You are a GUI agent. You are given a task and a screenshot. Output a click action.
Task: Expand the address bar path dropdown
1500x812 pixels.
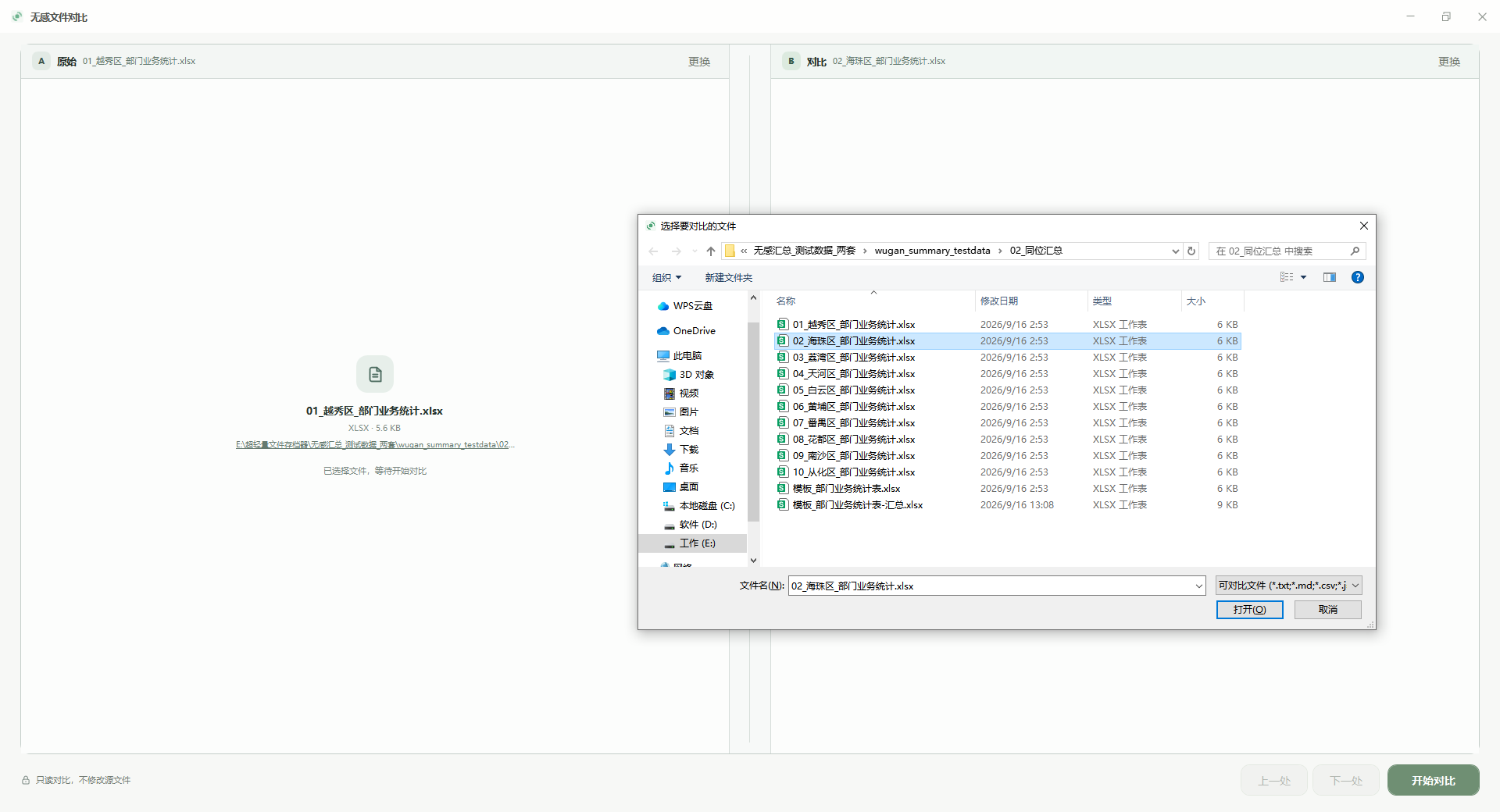pyautogui.click(x=1175, y=251)
